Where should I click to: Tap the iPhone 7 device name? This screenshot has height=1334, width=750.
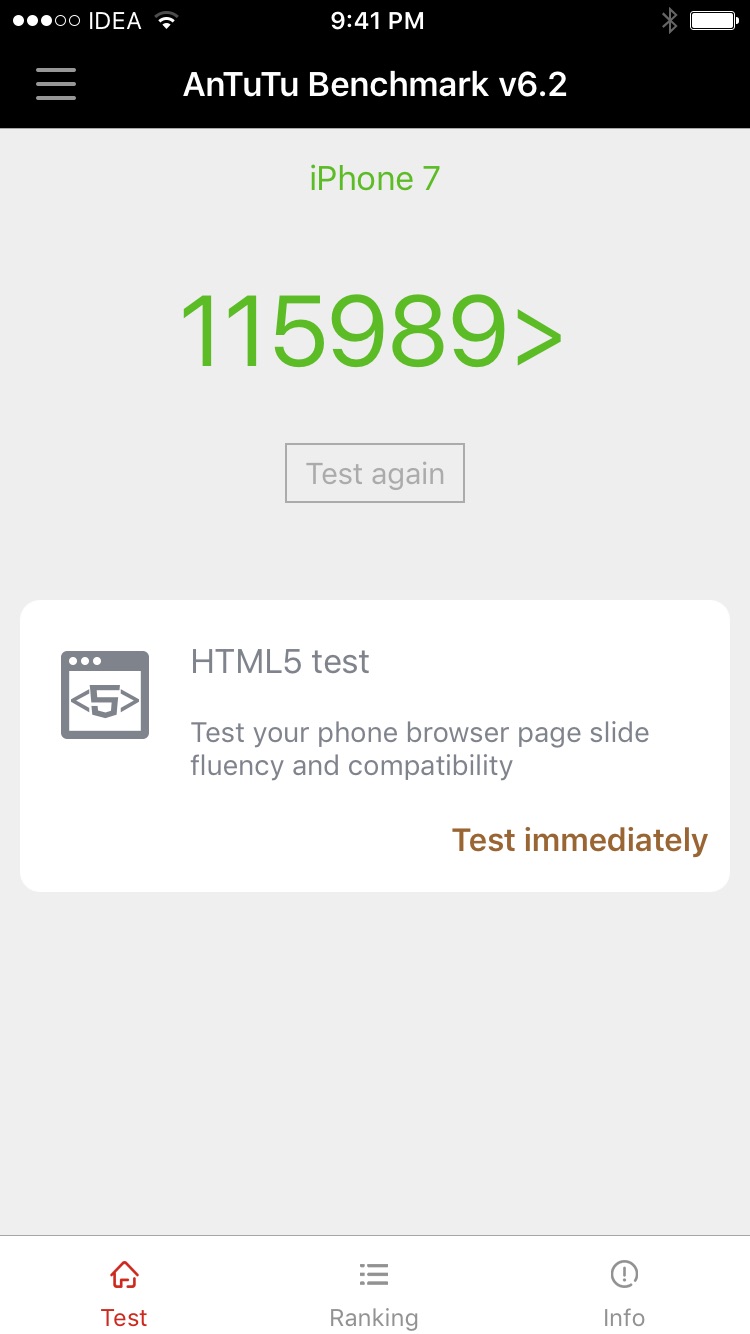click(374, 178)
